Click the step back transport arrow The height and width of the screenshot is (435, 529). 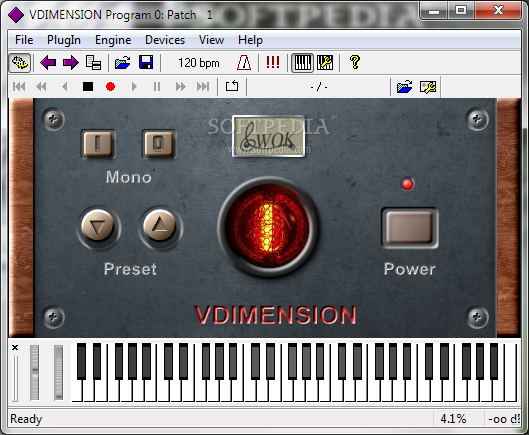(x=65, y=87)
